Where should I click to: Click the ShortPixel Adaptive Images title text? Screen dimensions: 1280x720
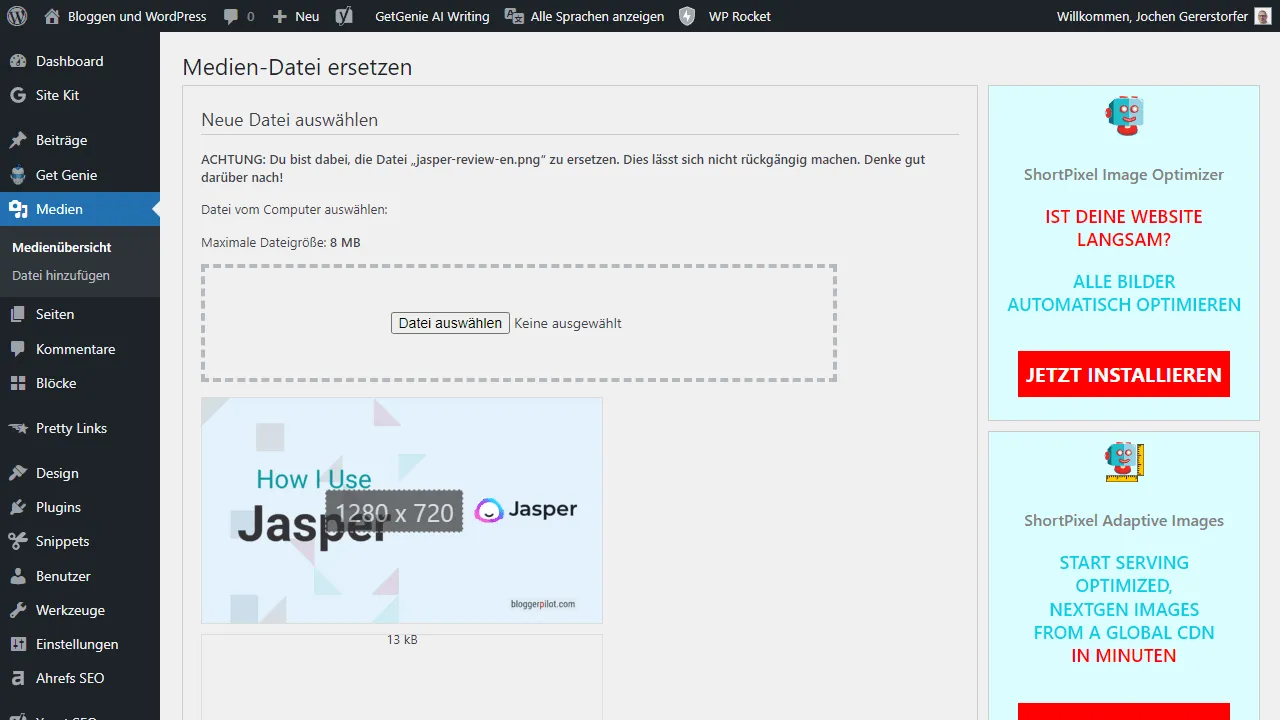[1124, 520]
